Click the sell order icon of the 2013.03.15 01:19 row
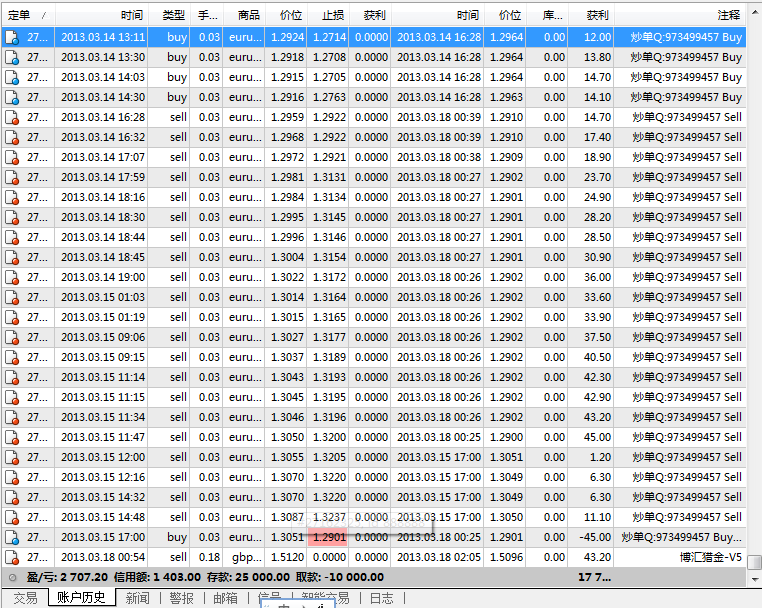 pyautogui.click(x=12, y=317)
